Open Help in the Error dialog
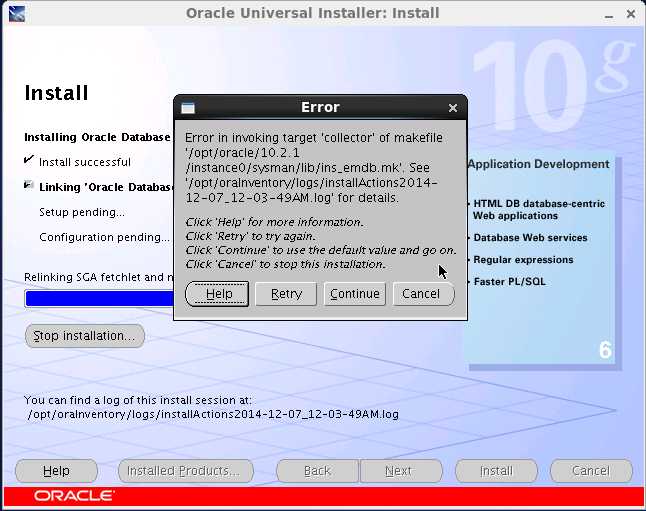This screenshot has width=646, height=511. pyautogui.click(x=217, y=294)
